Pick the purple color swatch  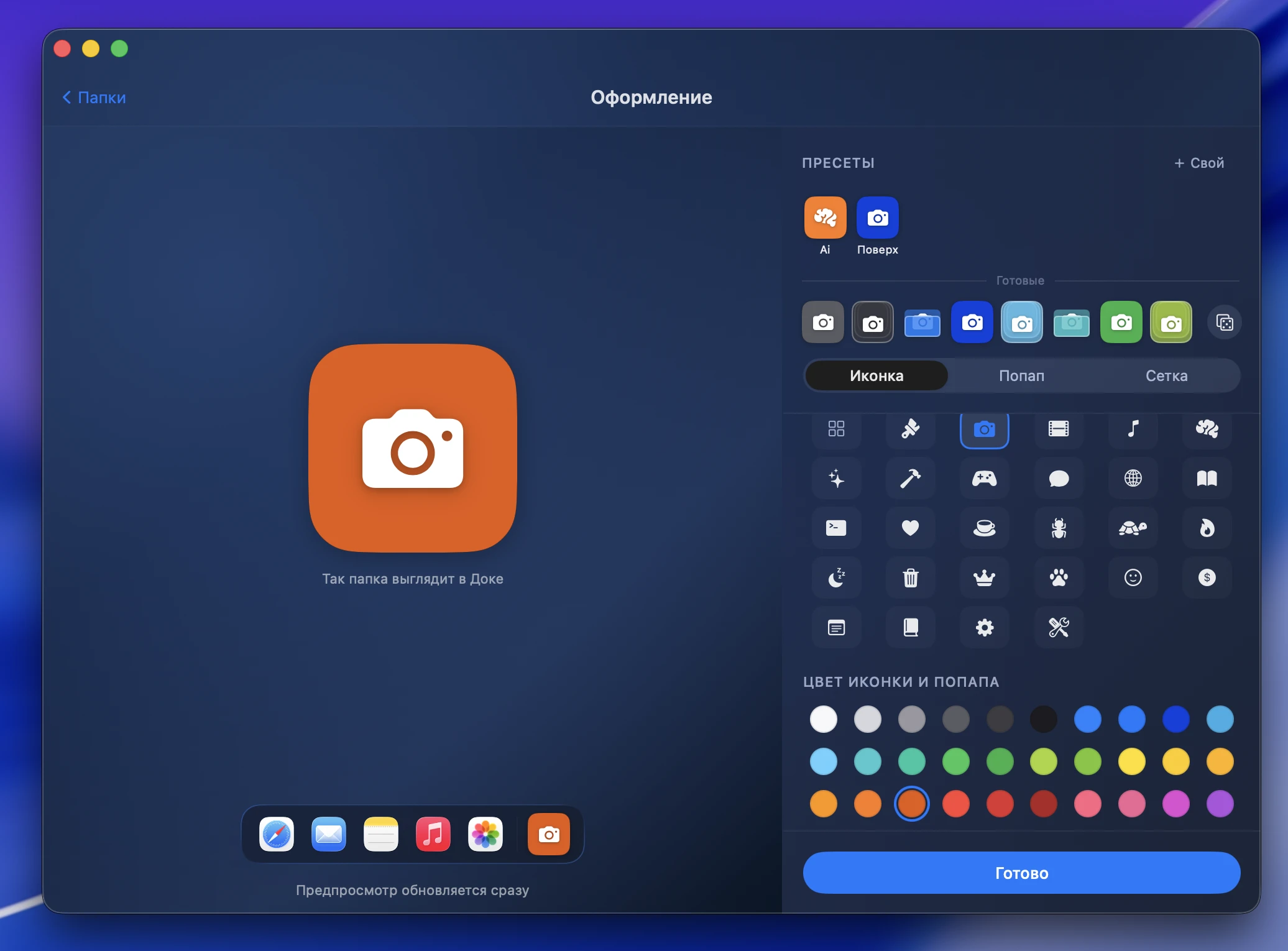(x=1220, y=804)
